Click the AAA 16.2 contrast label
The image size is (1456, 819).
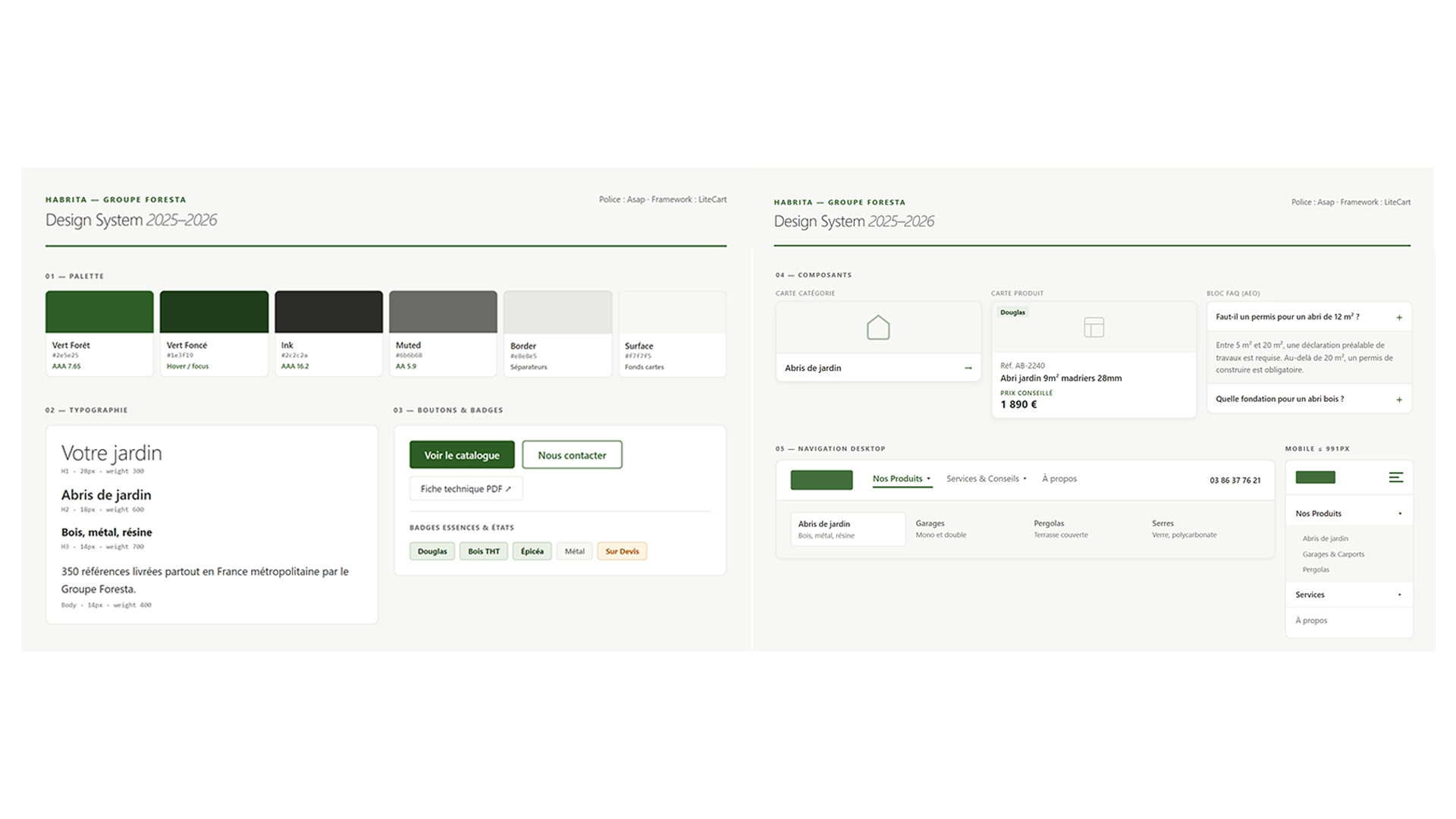coord(295,366)
